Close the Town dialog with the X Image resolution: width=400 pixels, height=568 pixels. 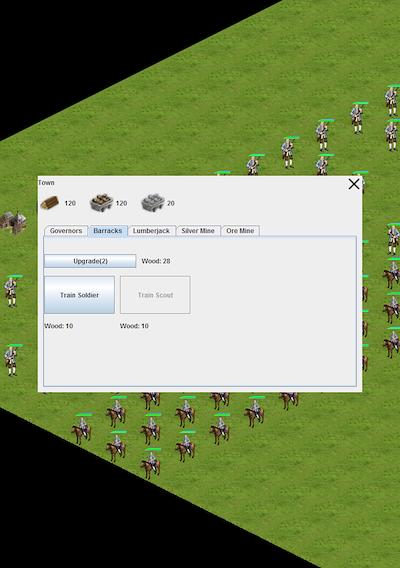pos(354,184)
